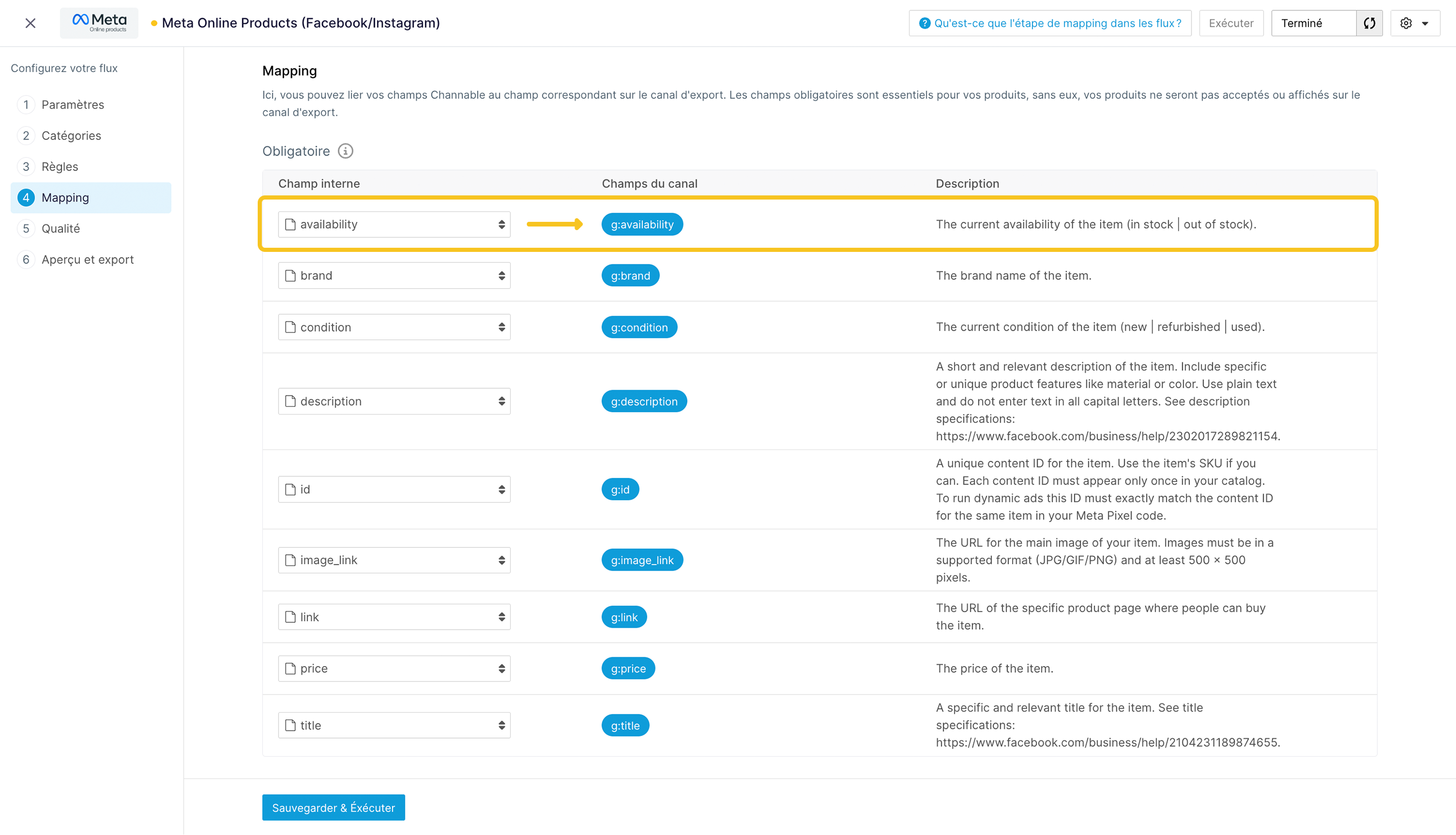Click the info icon beside Obligatoire

345,151
